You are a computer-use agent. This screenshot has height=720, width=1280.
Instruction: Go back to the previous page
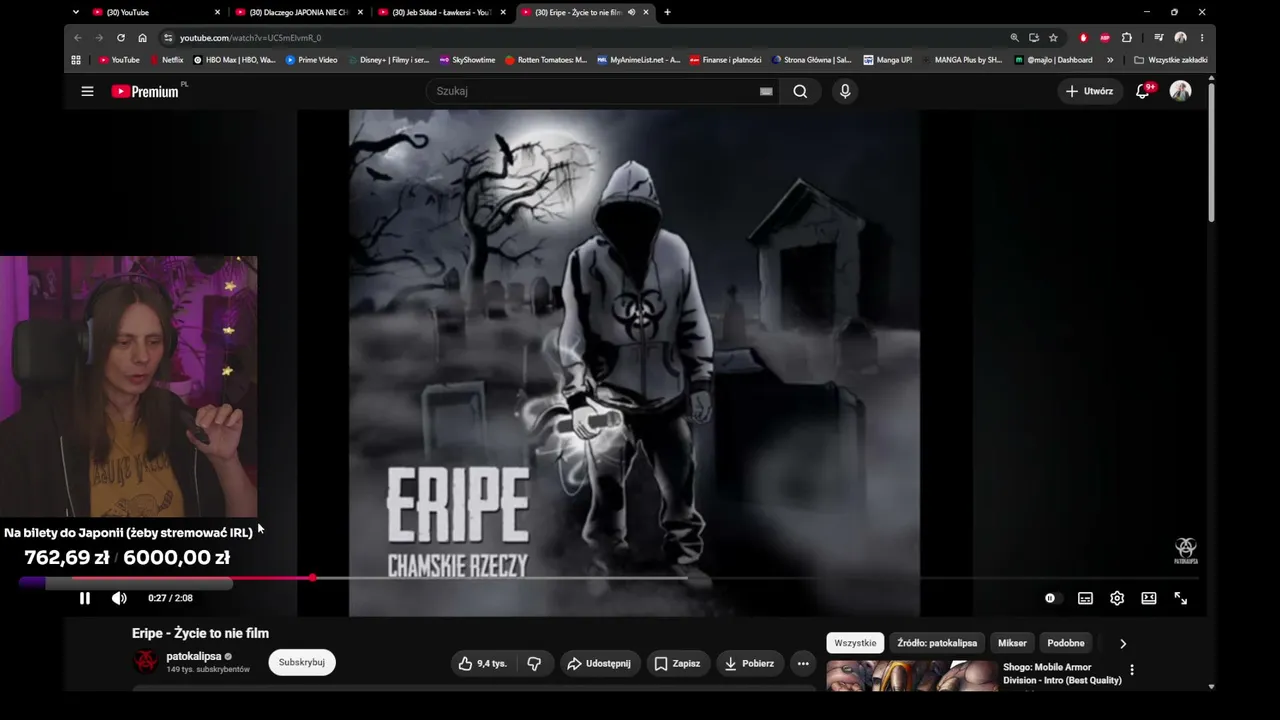tap(78, 38)
